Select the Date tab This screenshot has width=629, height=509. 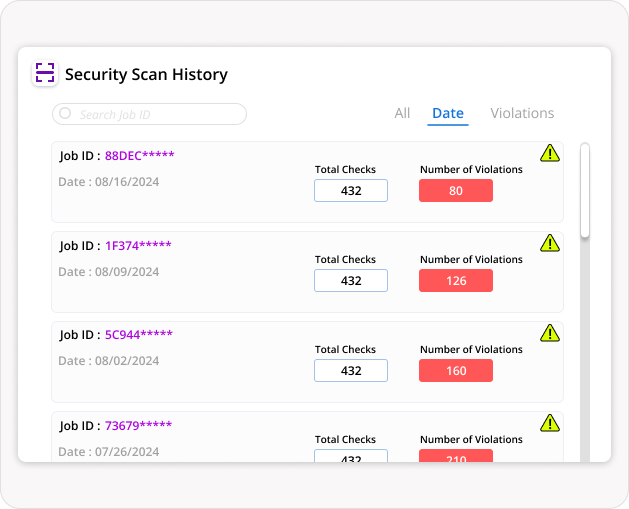click(448, 114)
